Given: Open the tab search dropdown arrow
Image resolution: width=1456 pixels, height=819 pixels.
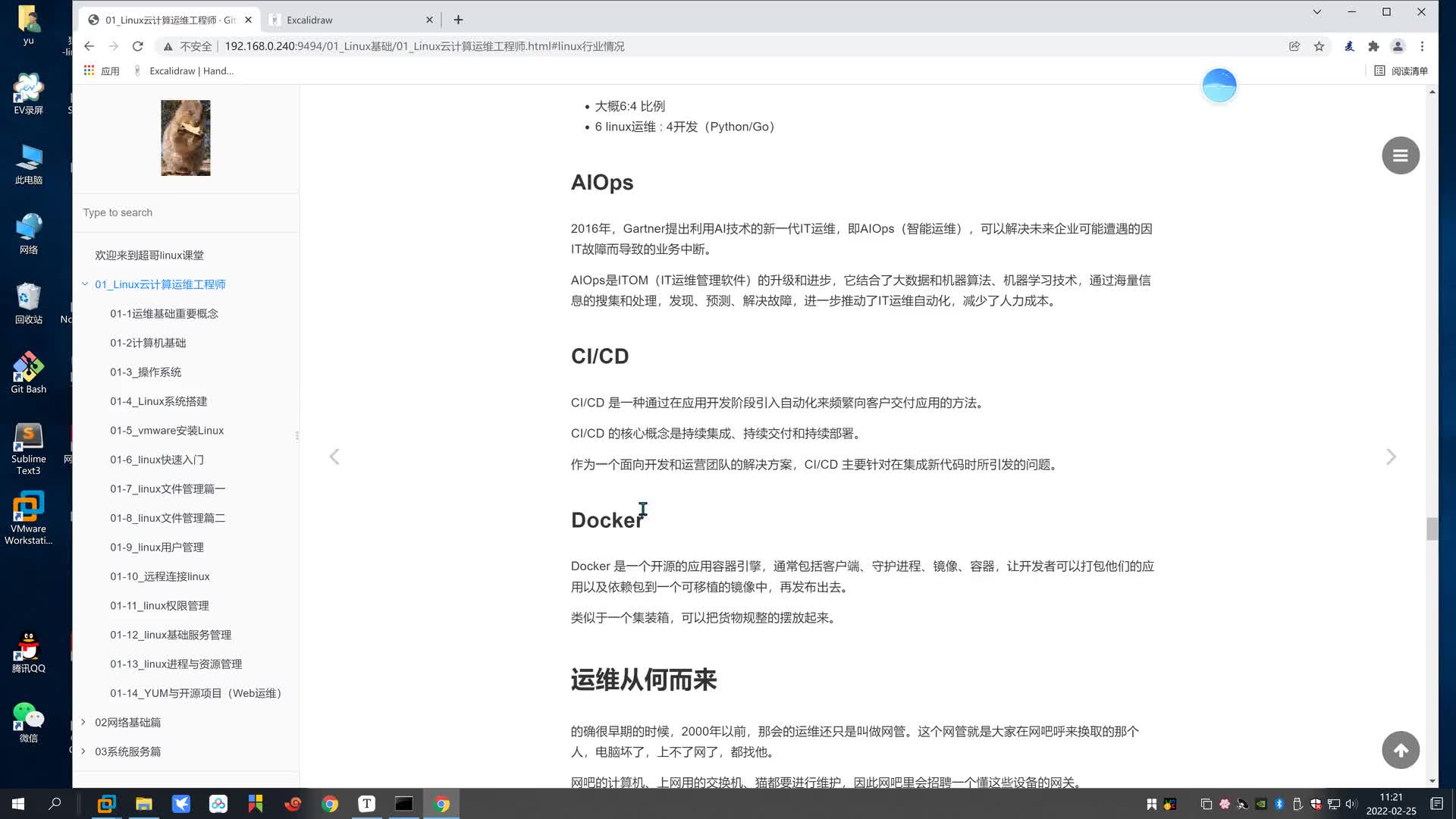Looking at the screenshot, I should click(1316, 11).
